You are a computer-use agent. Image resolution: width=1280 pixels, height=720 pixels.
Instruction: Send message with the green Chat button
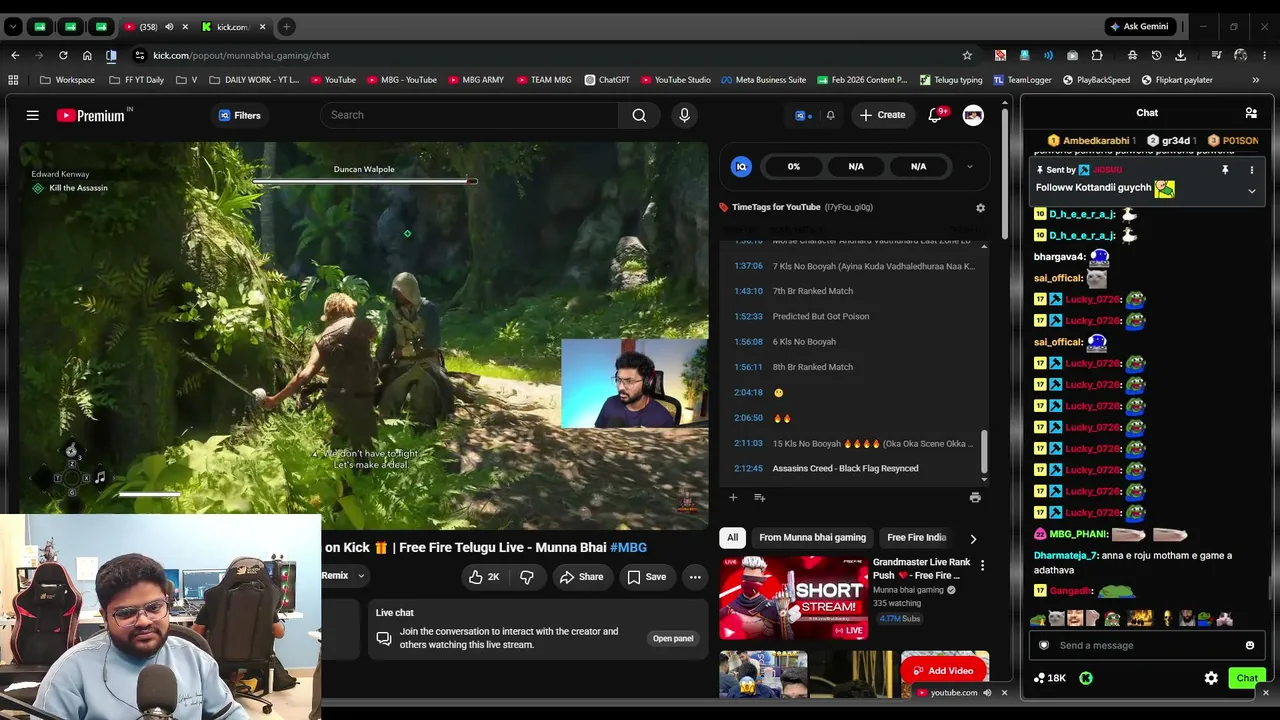pyautogui.click(x=1247, y=678)
